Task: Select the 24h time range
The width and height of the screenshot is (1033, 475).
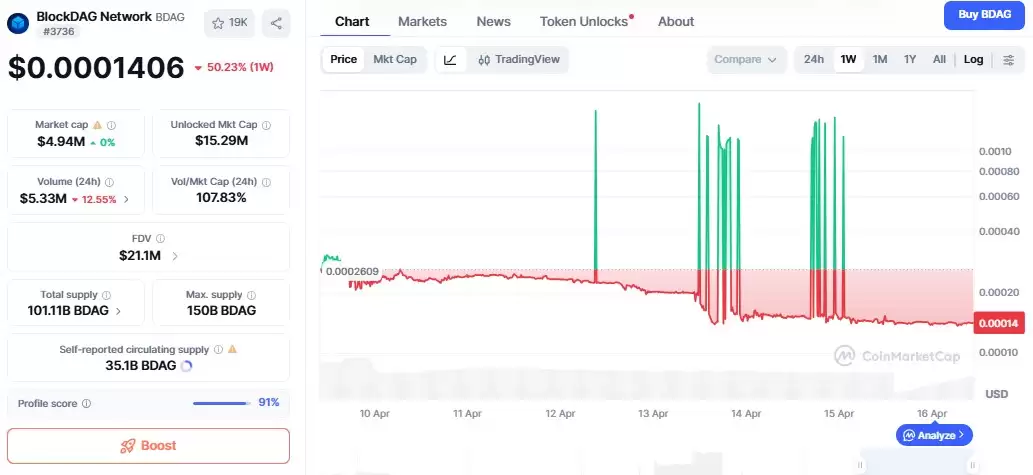Action: pos(814,60)
